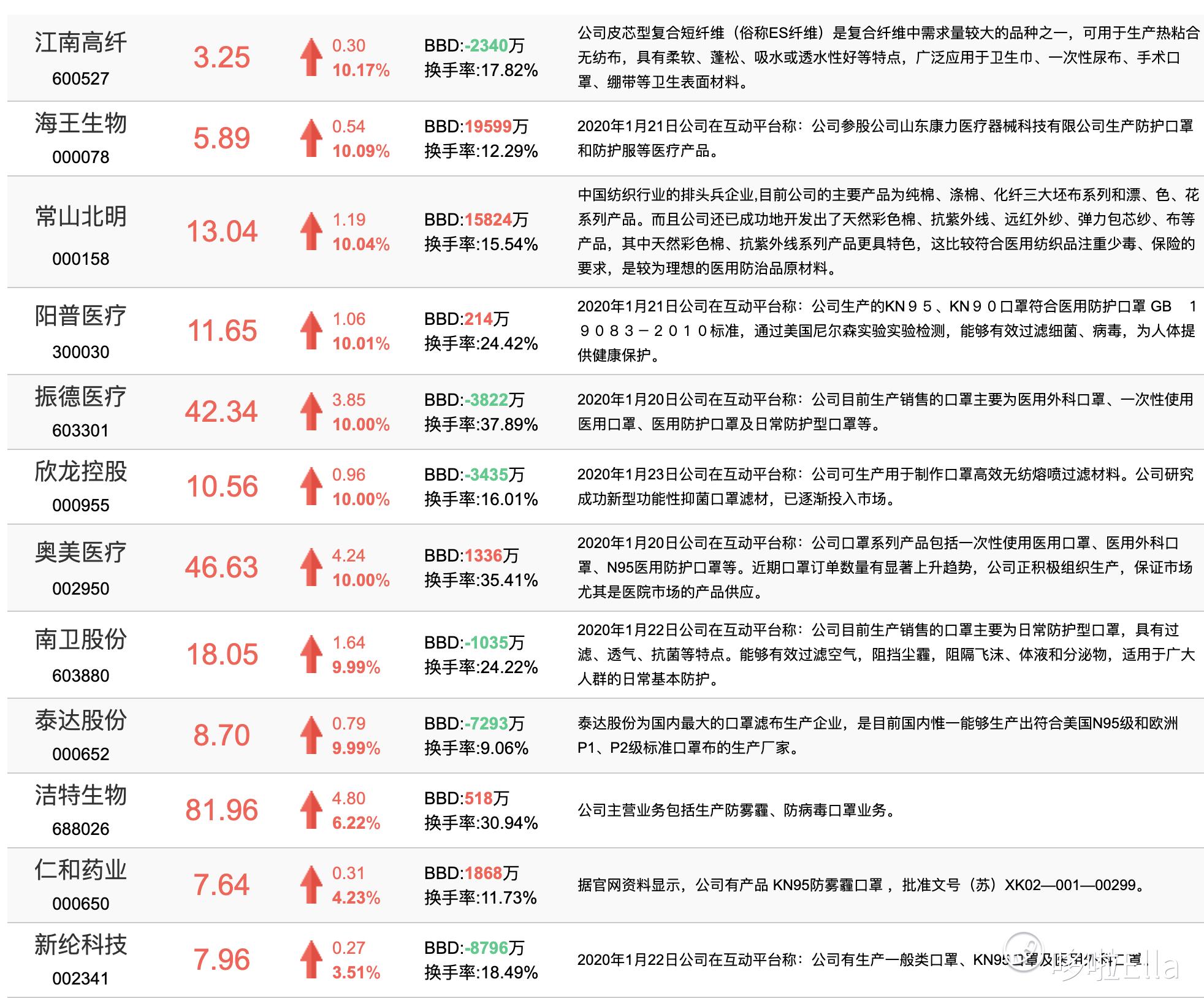Viewport: 1204px width, 998px height.
Task: Click 洁特生物 description 公司主营业务包括生产防雾霾
Action: [x=737, y=810]
